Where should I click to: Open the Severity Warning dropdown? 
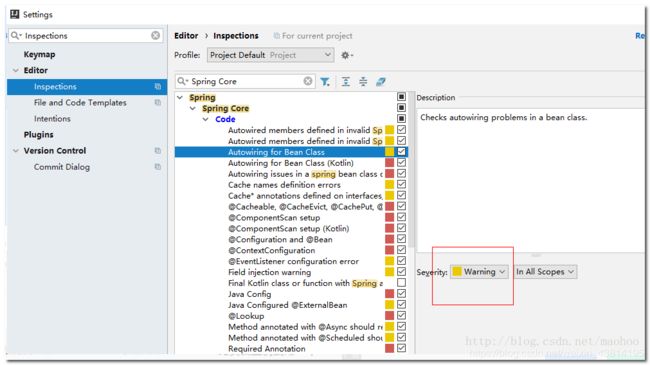(x=479, y=272)
